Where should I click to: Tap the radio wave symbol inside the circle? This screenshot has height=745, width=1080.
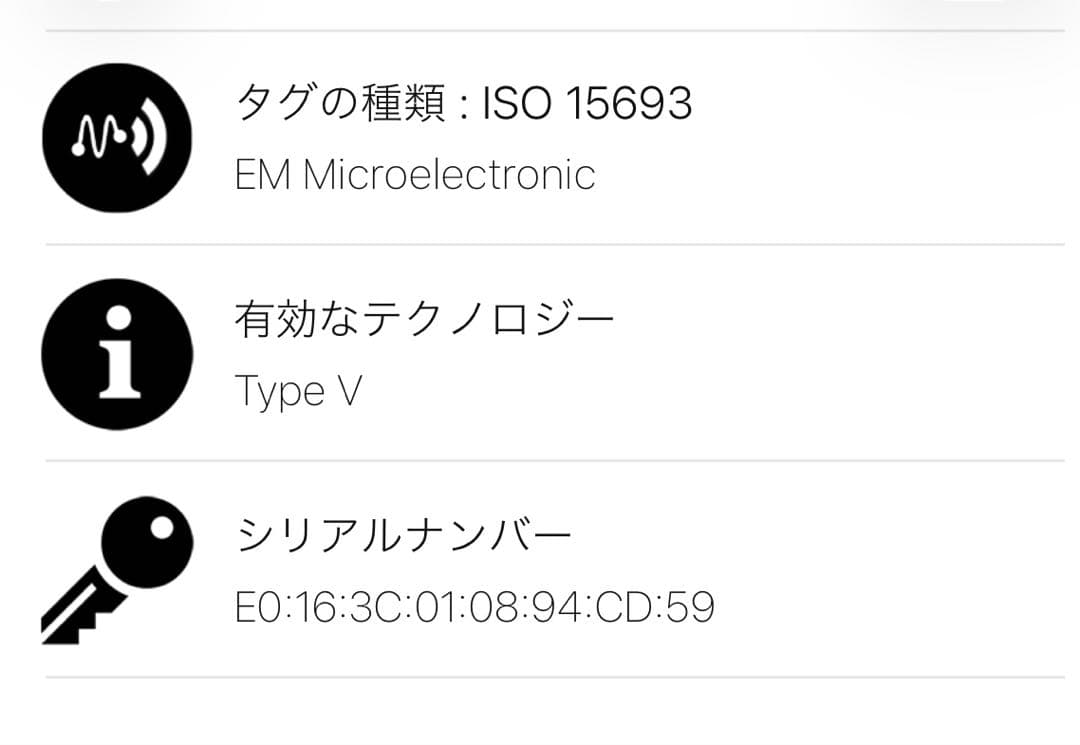(x=117, y=138)
